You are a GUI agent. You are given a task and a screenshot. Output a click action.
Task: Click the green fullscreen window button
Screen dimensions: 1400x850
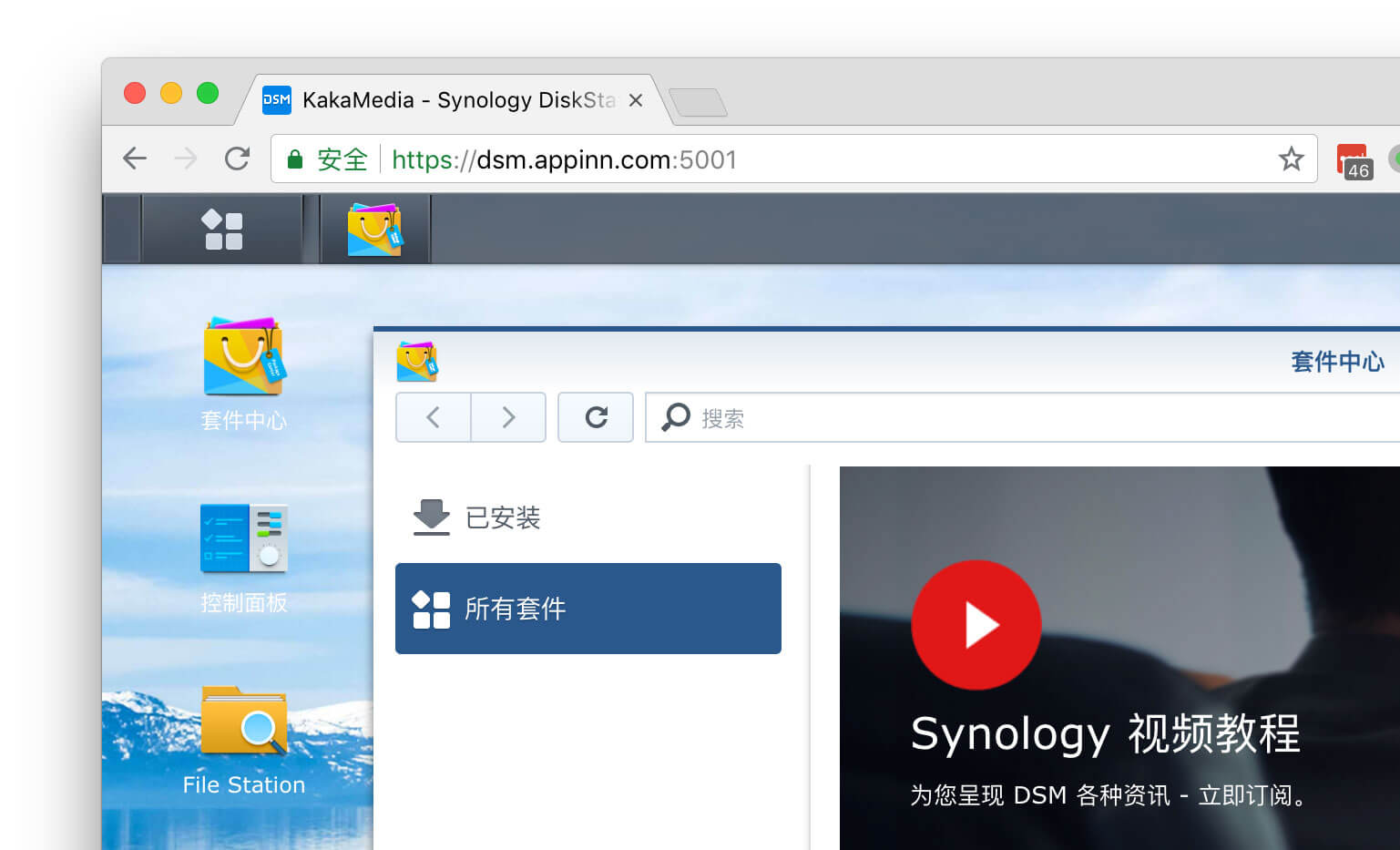point(208,93)
